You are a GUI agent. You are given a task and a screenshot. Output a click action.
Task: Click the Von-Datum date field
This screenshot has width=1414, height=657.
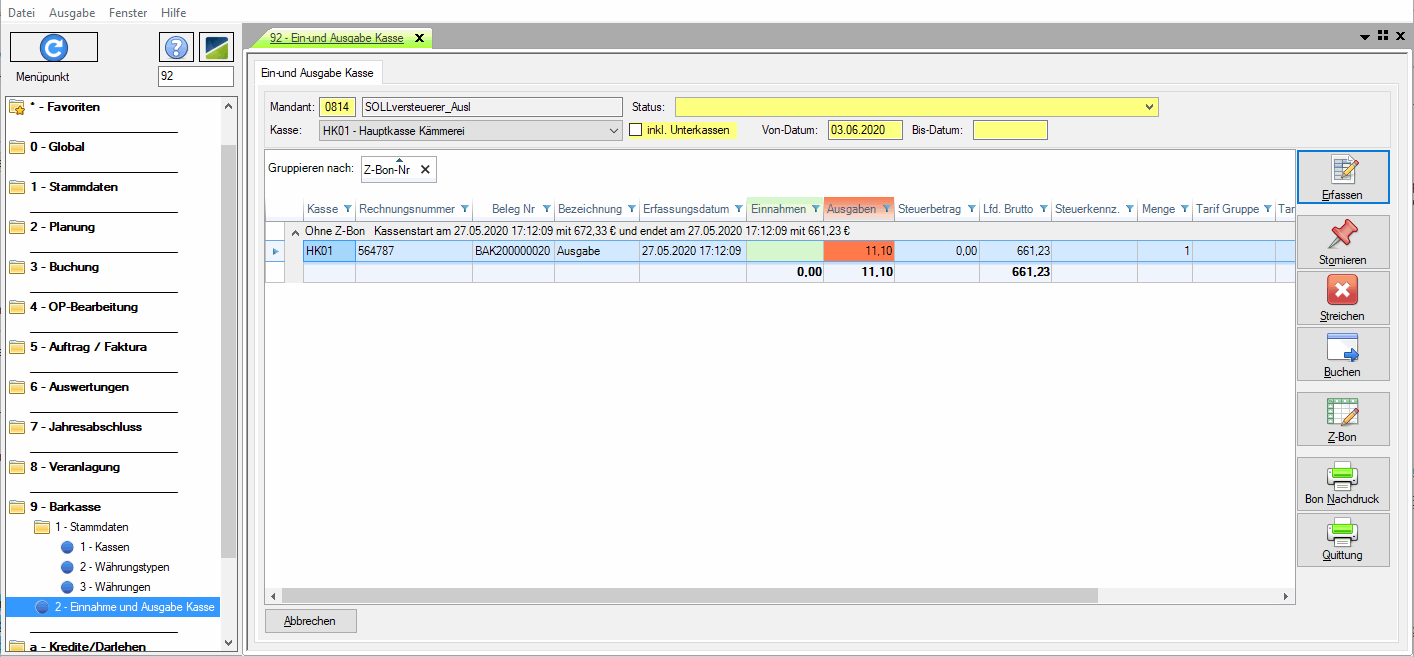[864, 130]
